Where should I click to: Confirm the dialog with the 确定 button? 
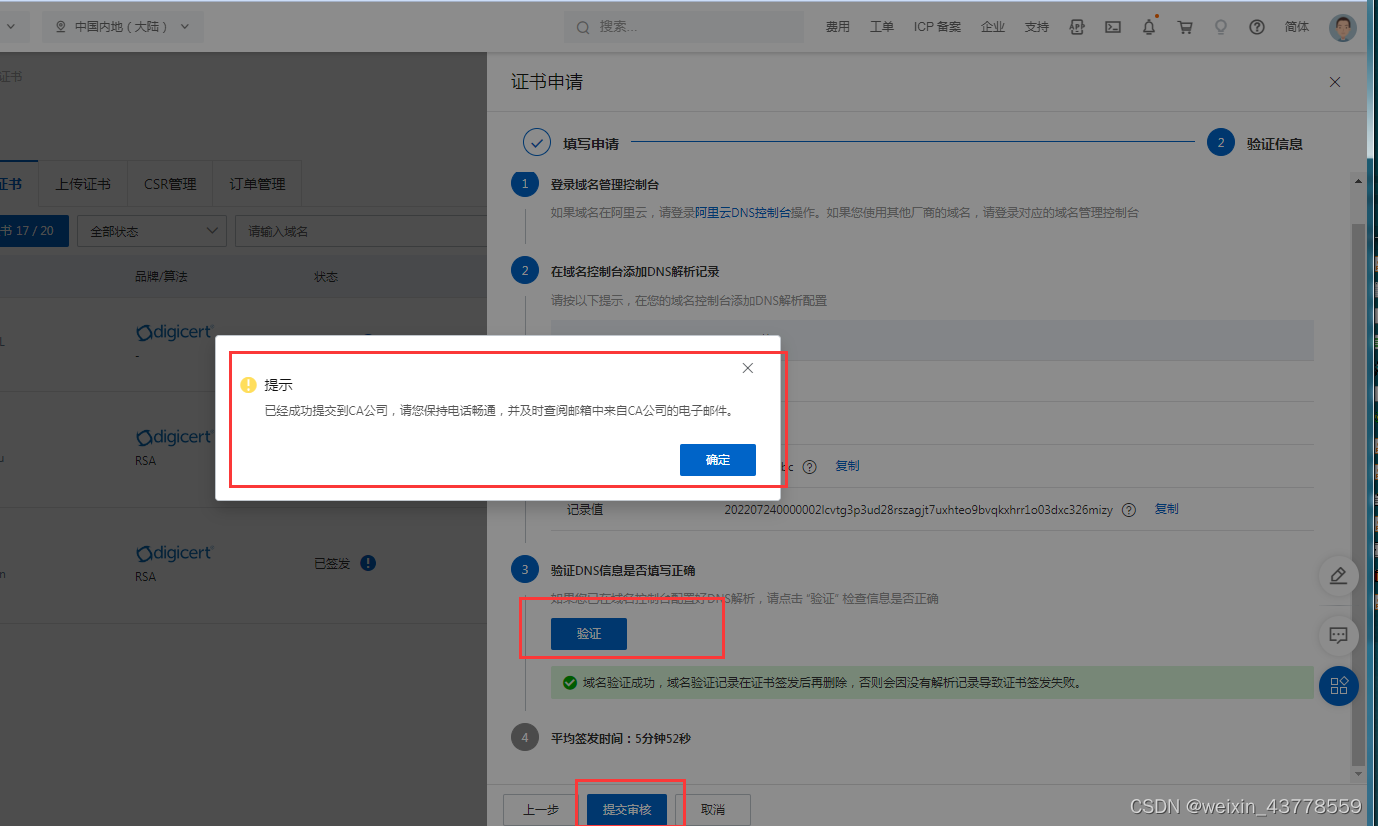[x=718, y=460]
